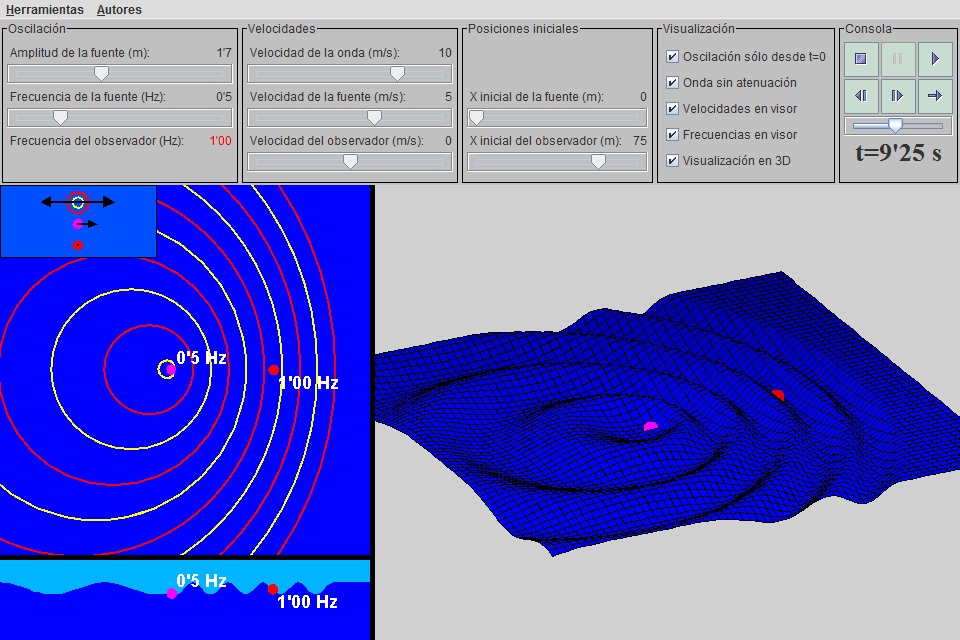Click the Consola simulation speed slider
The image size is (960, 640).
click(x=896, y=126)
